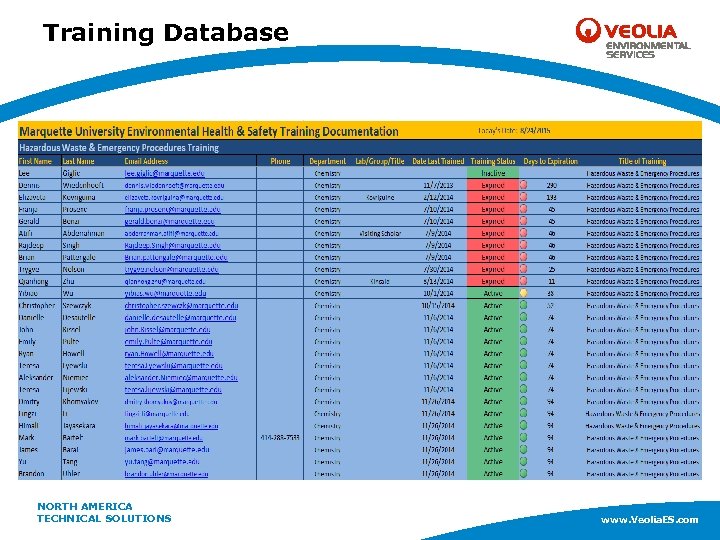Click the green status circle in Yu Tang's row
Viewport: 720px width, 540px height.
(x=523, y=461)
